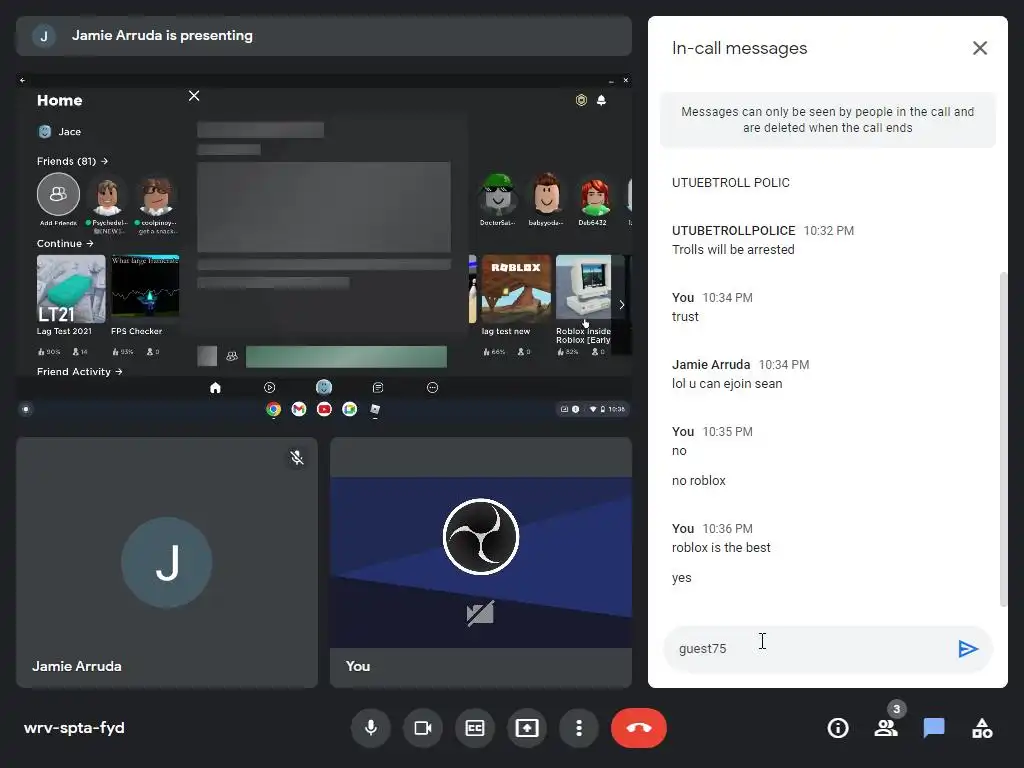Click Jamie Arruda's muted microphone indicator
The image size is (1024, 768).
pos(297,458)
